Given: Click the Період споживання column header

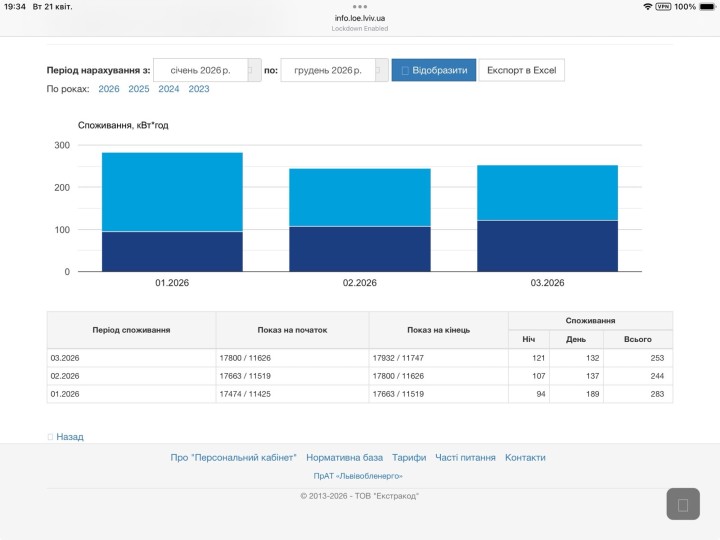Looking at the screenshot, I should 131,330.
